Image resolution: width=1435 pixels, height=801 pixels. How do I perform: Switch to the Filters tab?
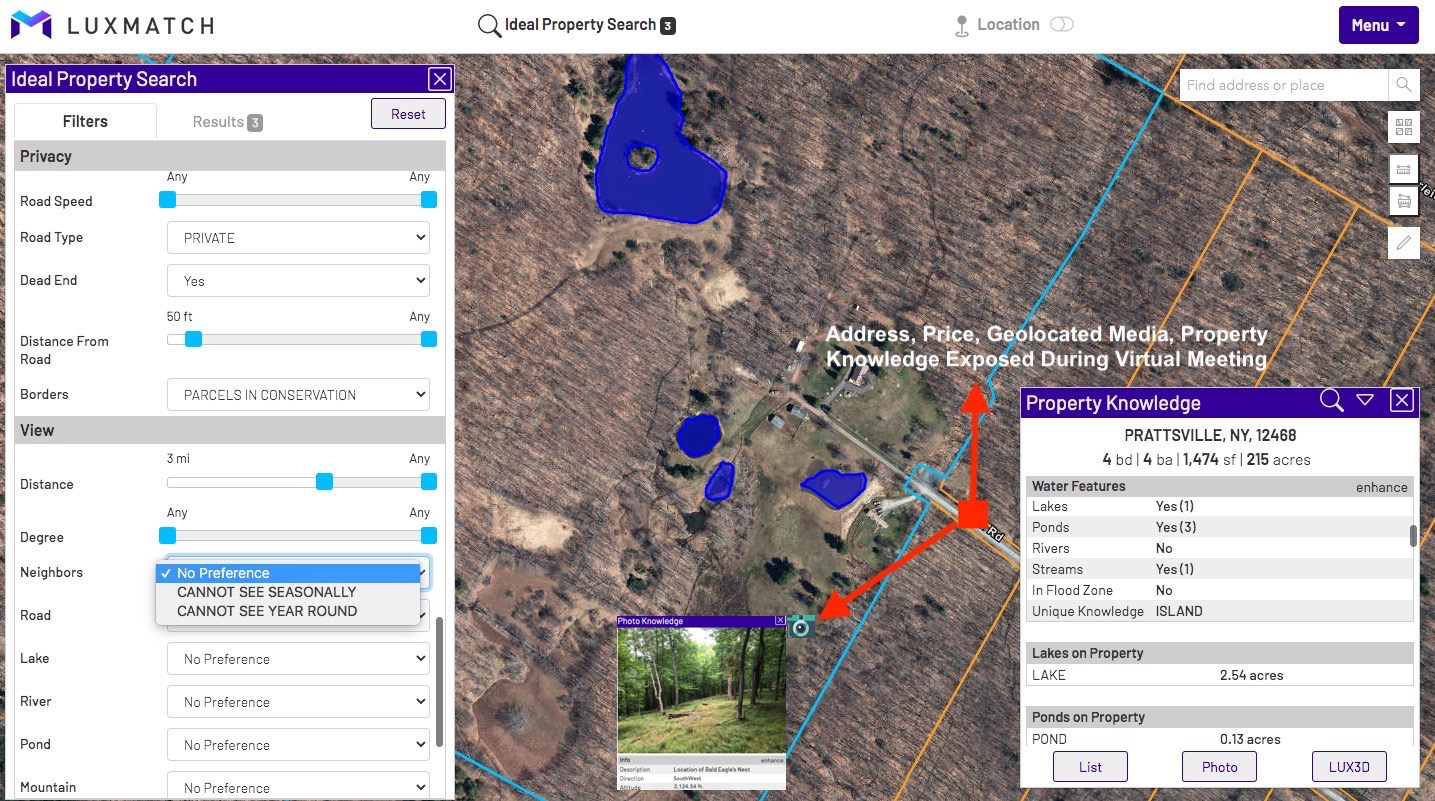point(85,121)
